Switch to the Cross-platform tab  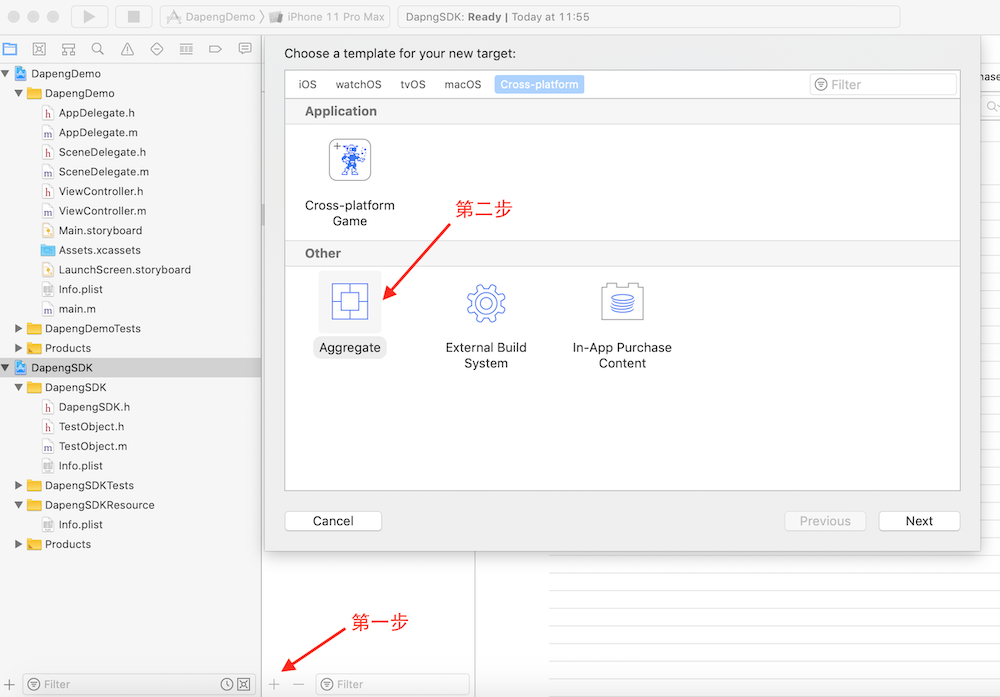[x=539, y=84]
